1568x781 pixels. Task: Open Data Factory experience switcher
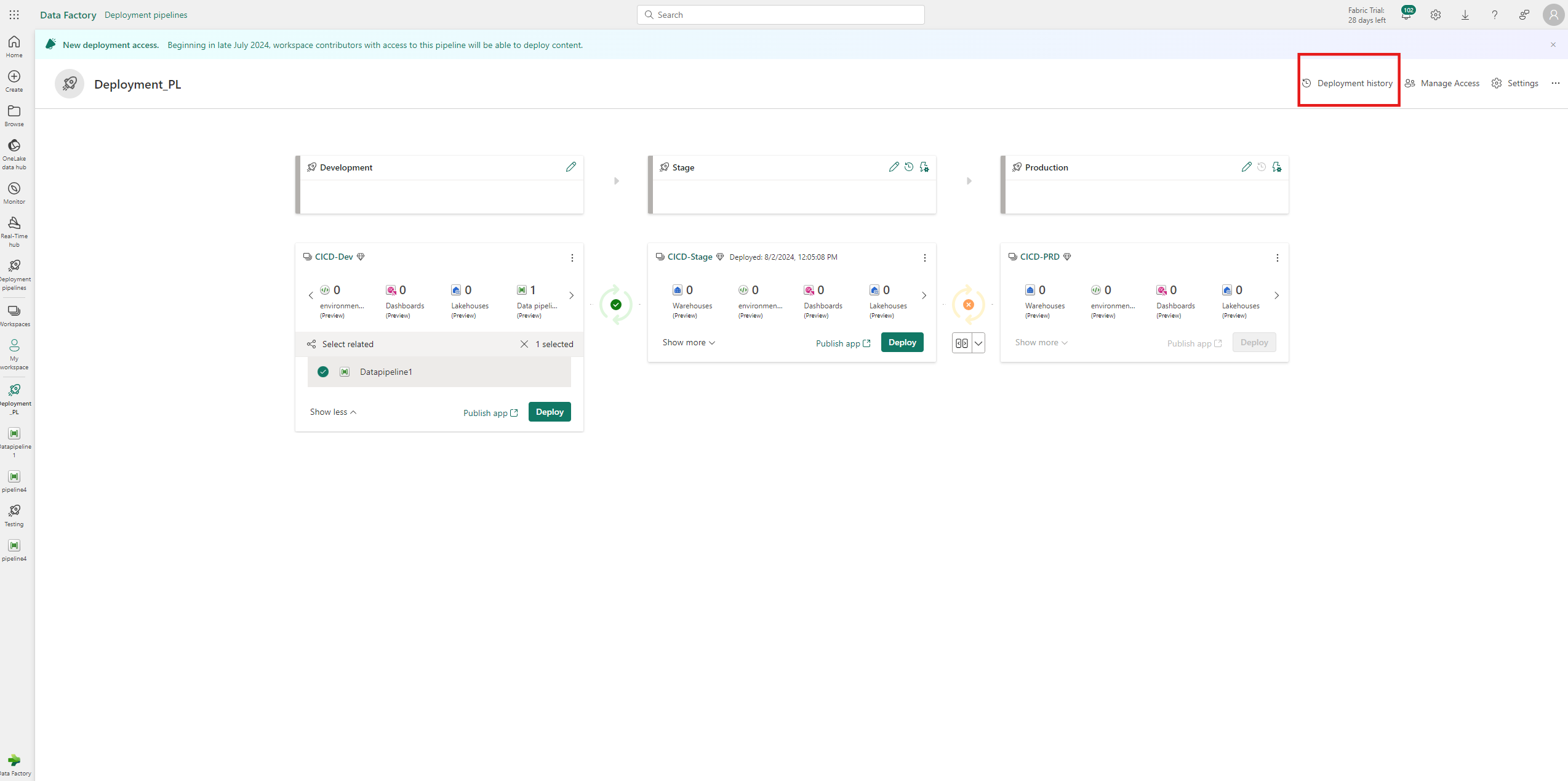click(14, 765)
